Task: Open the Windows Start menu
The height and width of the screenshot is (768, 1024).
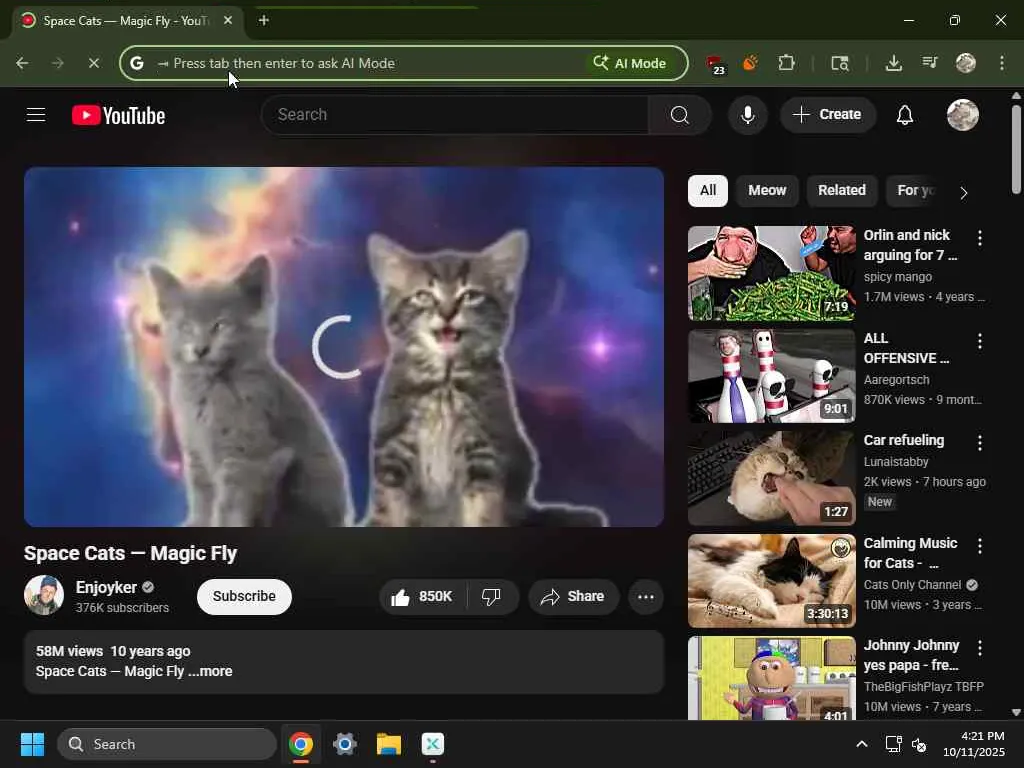Action: pyautogui.click(x=32, y=744)
